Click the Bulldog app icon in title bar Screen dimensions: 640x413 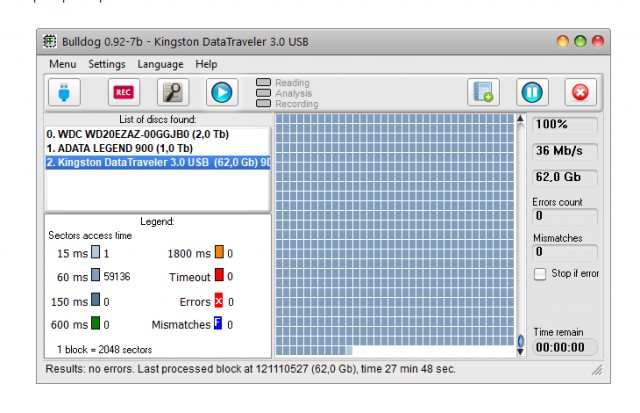tap(50, 41)
